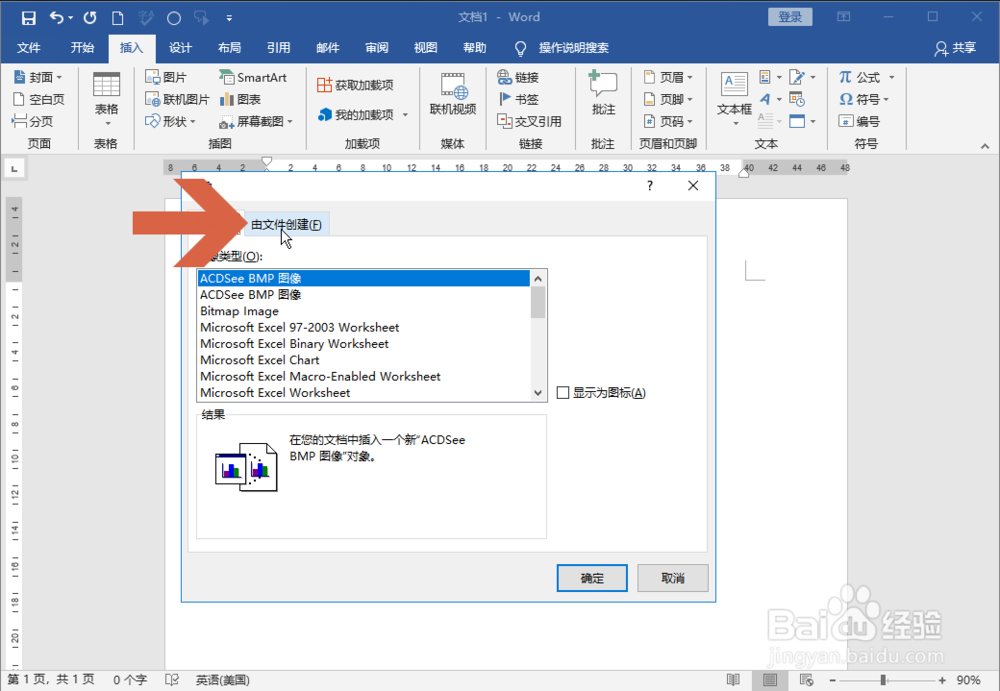The width and height of the screenshot is (1000, 691).
Task: Switch to the 布局 (Layout) tab
Action: click(229, 48)
